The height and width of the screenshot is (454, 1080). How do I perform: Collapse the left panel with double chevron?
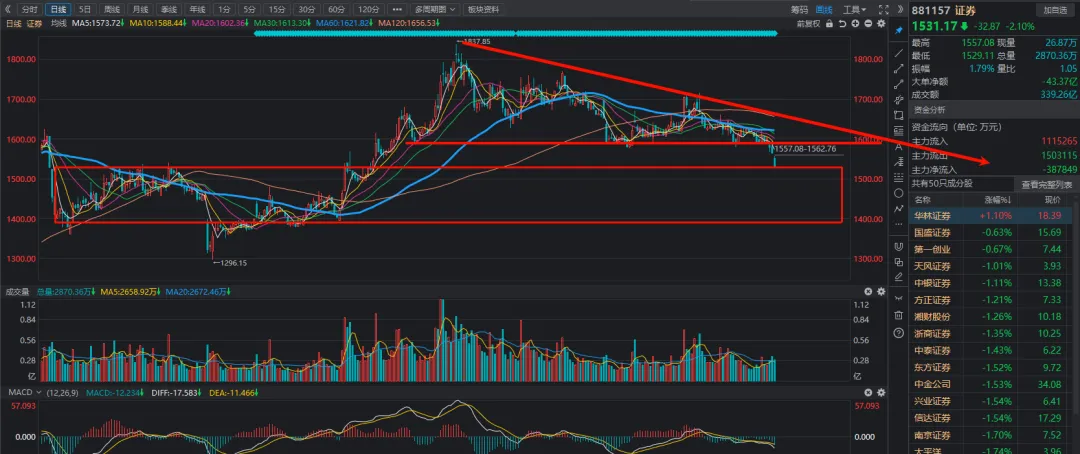8,10
